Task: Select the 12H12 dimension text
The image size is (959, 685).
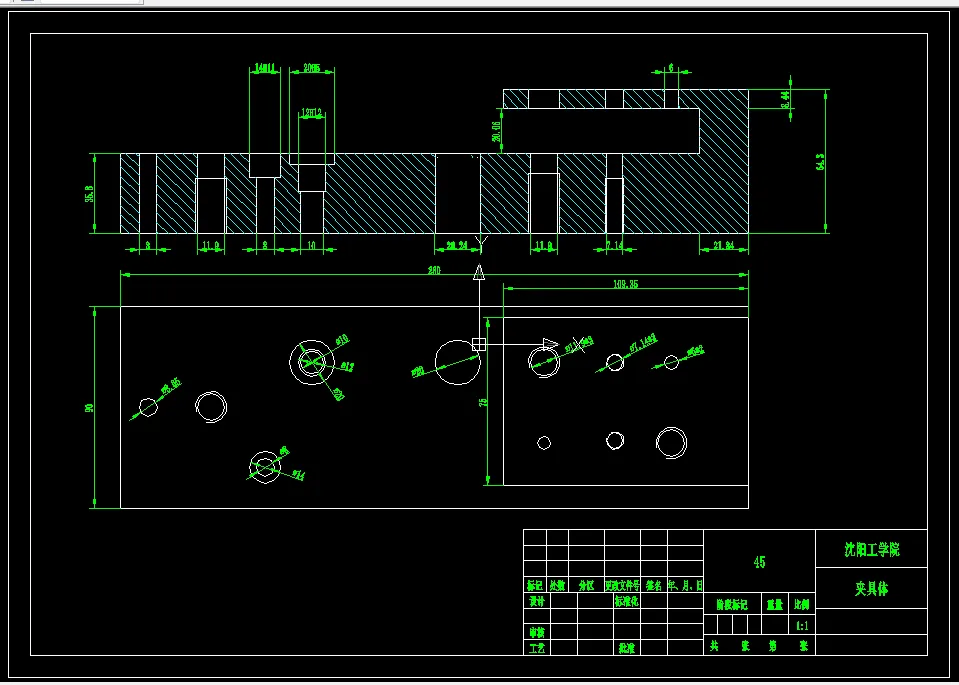Action: 311,113
